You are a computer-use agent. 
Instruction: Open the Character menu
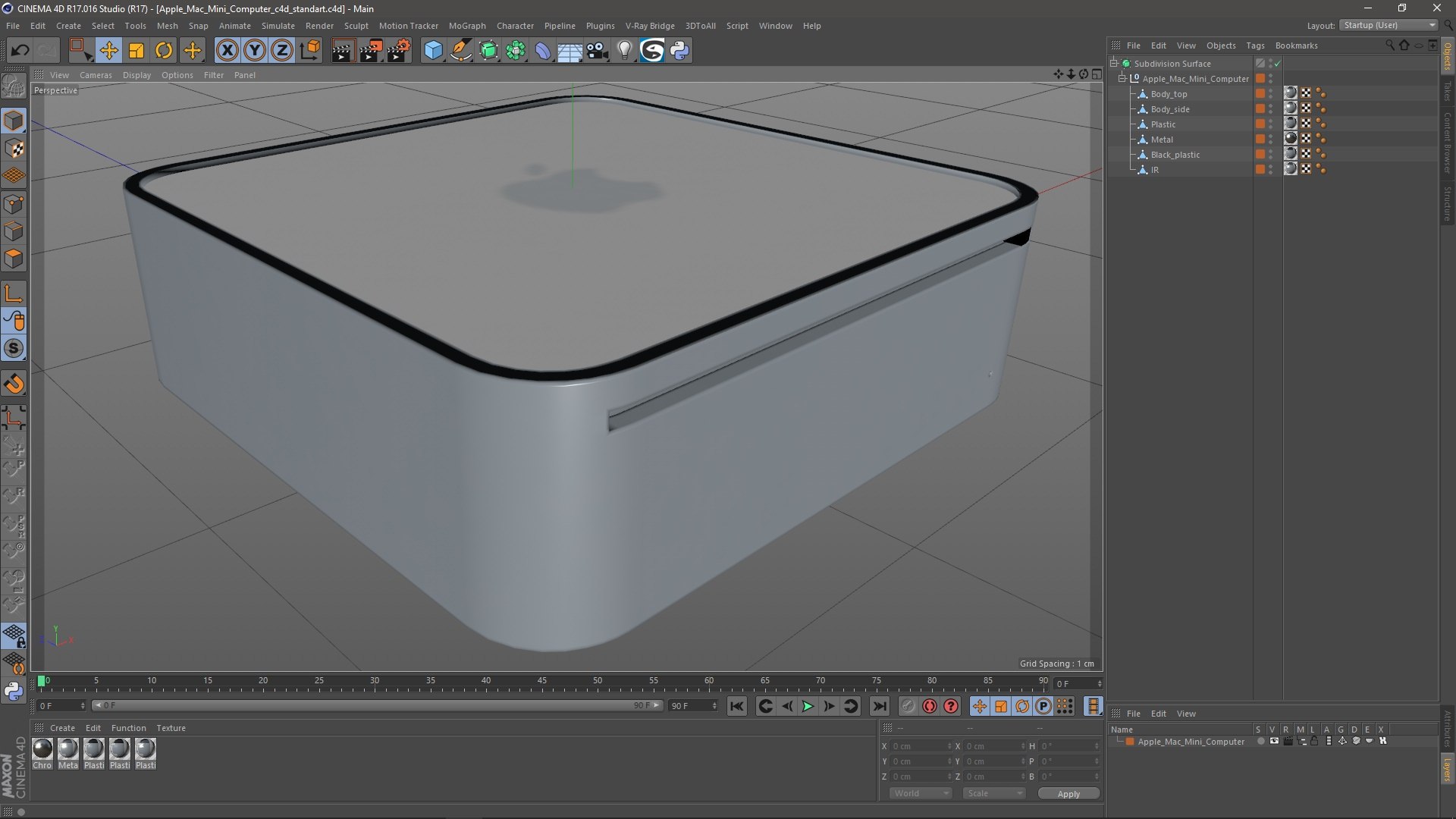[515, 26]
